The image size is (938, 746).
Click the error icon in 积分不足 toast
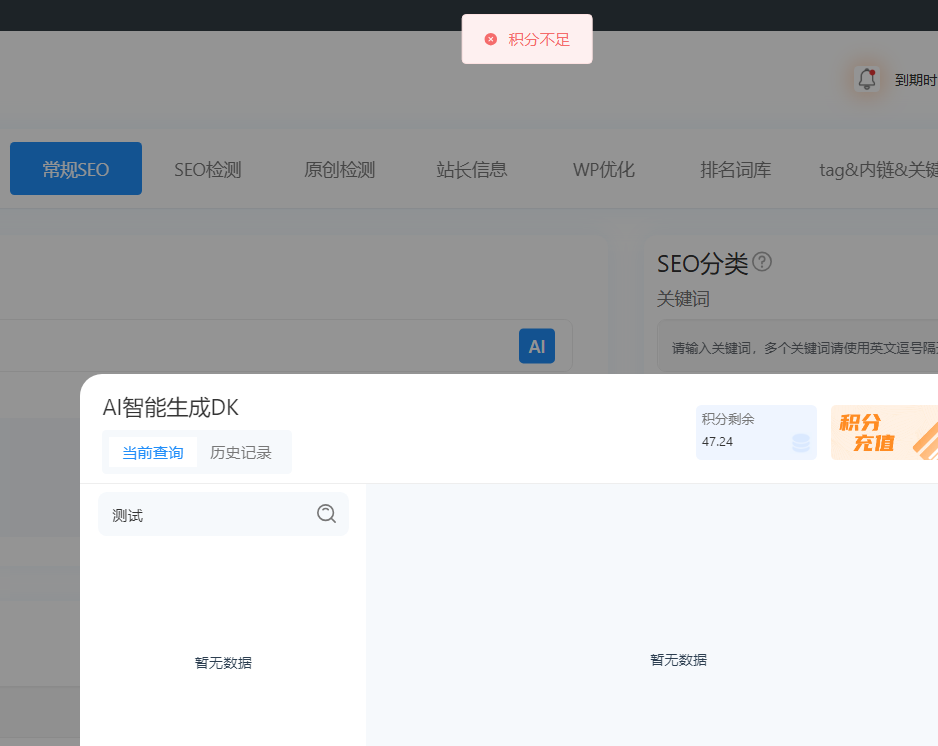(491, 39)
